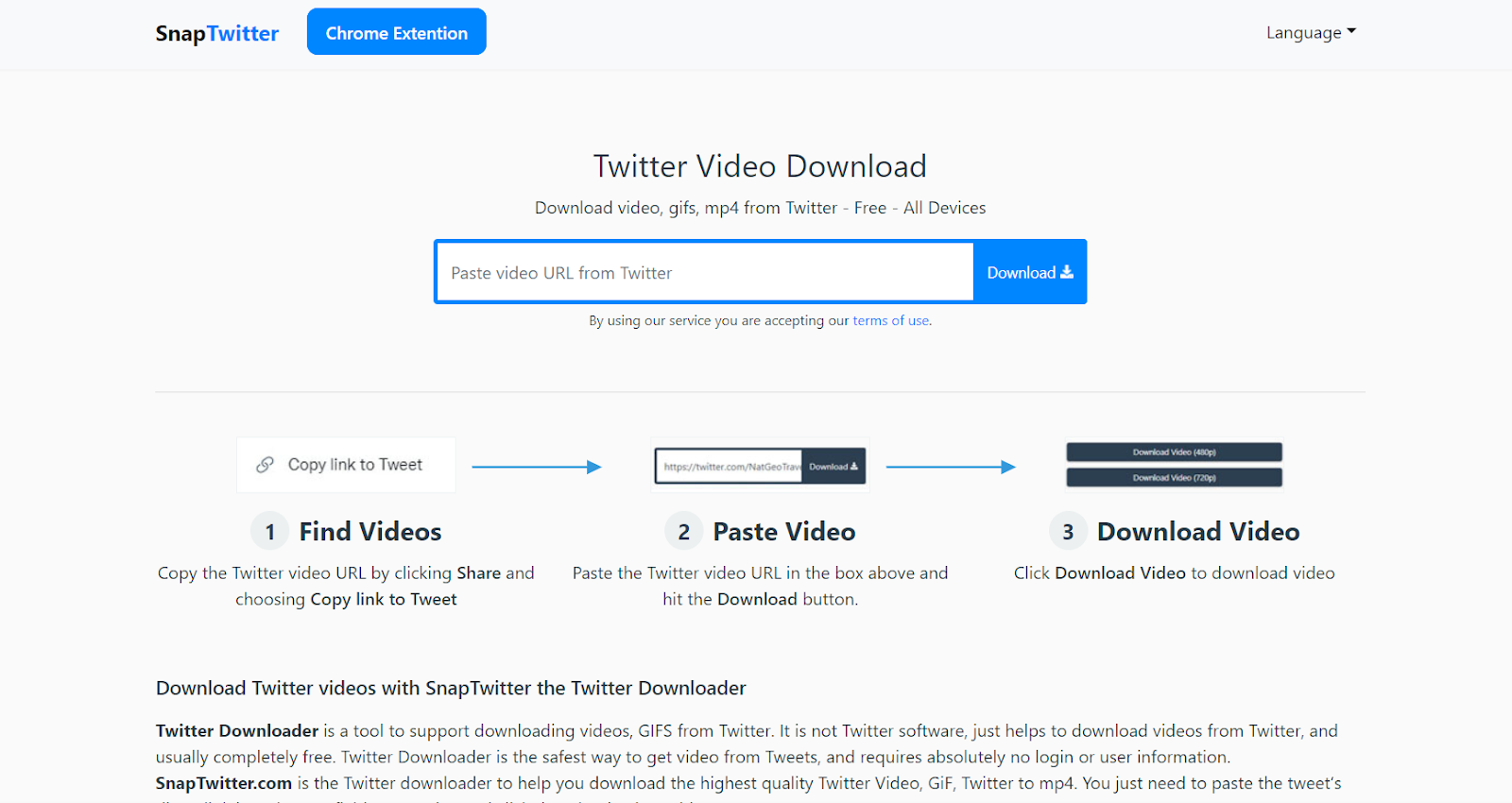
Task: Focus the Paste video URL from Twitter field
Action: coord(705,272)
